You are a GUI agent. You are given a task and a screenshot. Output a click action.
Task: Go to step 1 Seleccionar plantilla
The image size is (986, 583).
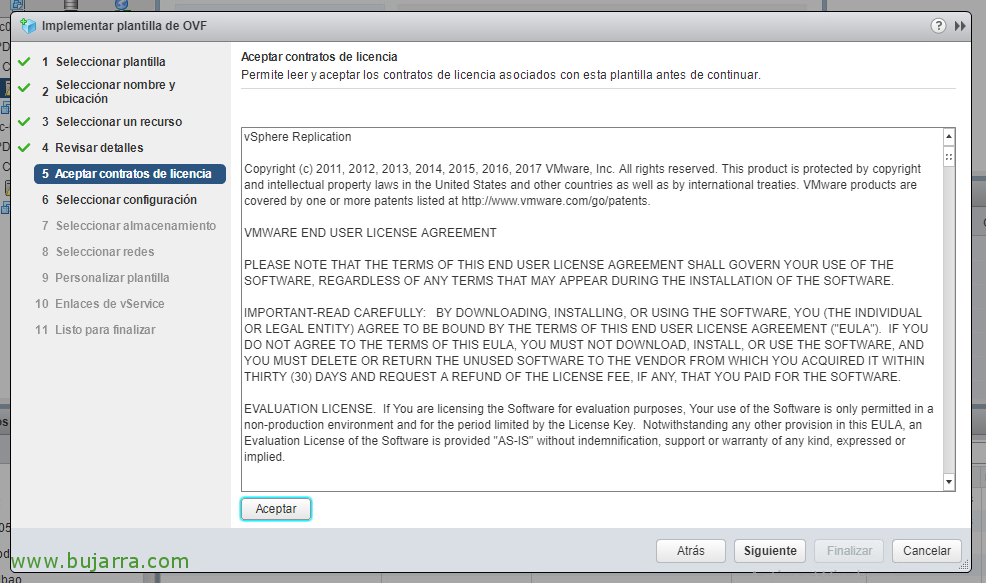click(104, 62)
